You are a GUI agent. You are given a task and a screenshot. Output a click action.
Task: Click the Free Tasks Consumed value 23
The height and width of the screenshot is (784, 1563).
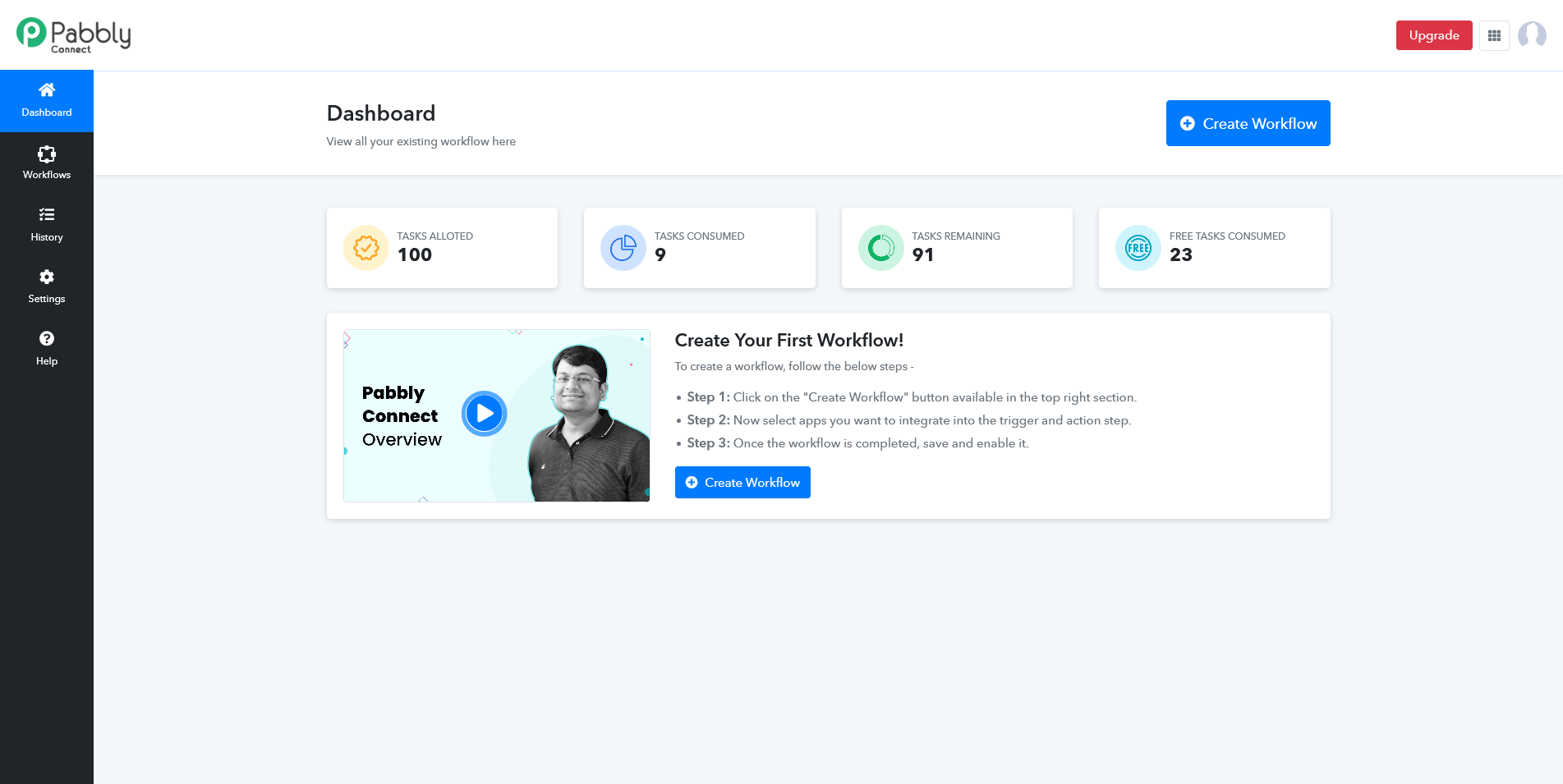pyautogui.click(x=1181, y=255)
